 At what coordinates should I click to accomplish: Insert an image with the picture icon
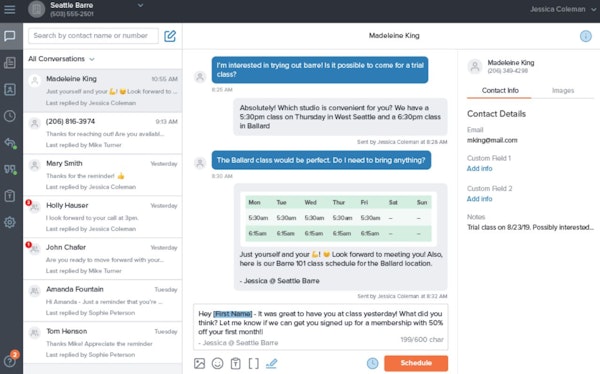coord(199,363)
